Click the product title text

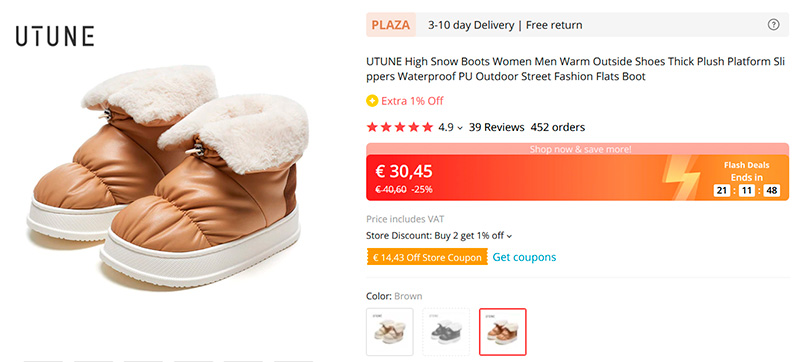[x=576, y=69]
